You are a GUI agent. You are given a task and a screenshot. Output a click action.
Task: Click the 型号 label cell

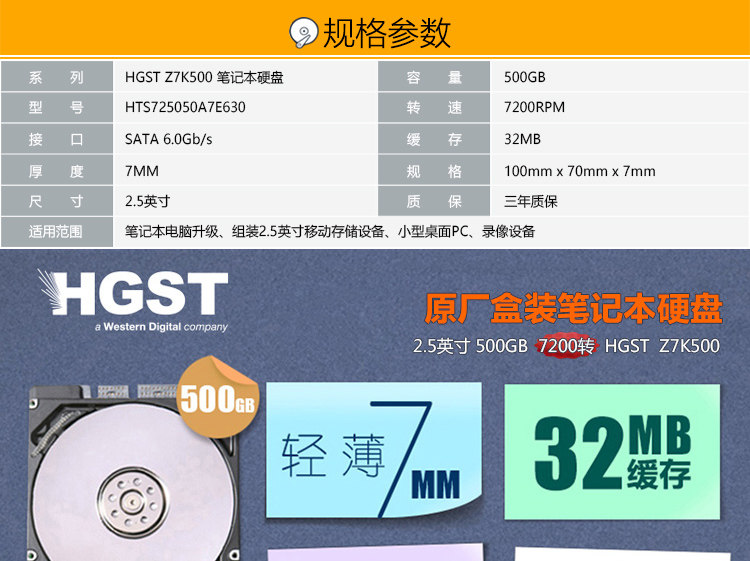57,108
